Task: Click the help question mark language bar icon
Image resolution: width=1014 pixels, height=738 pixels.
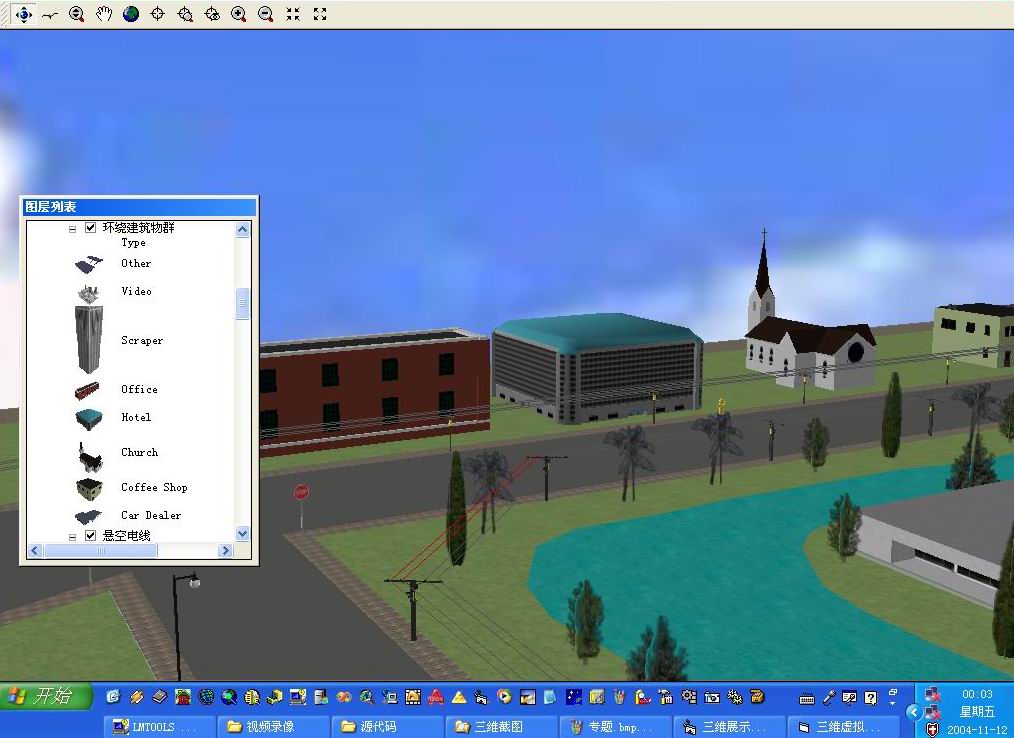Action: click(x=870, y=697)
